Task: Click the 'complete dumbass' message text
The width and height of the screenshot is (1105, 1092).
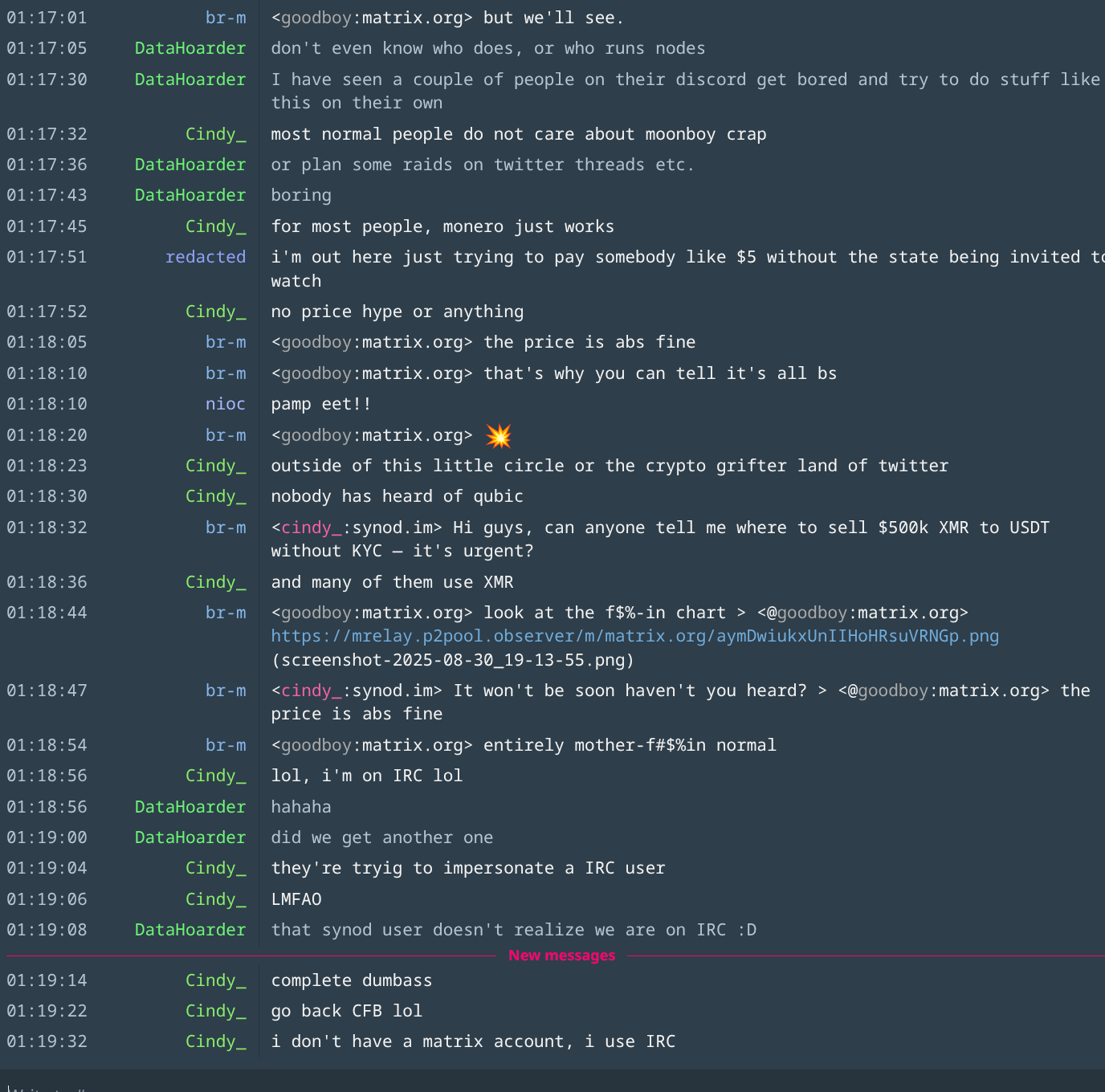Action: tap(351, 980)
